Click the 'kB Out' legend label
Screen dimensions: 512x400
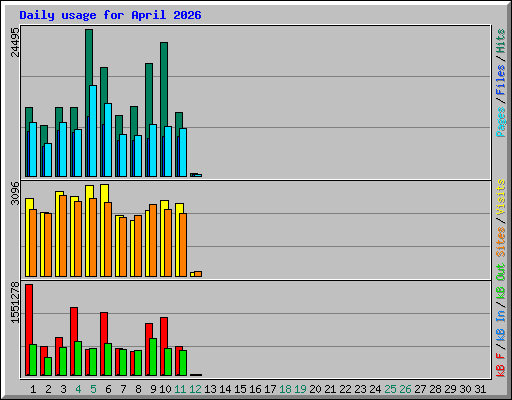click(x=501, y=282)
